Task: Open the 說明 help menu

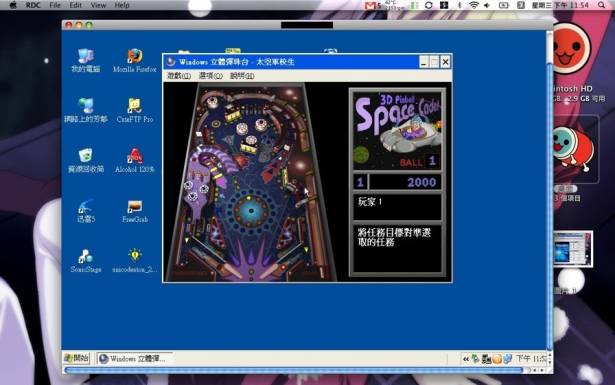Action: click(x=242, y=76)
